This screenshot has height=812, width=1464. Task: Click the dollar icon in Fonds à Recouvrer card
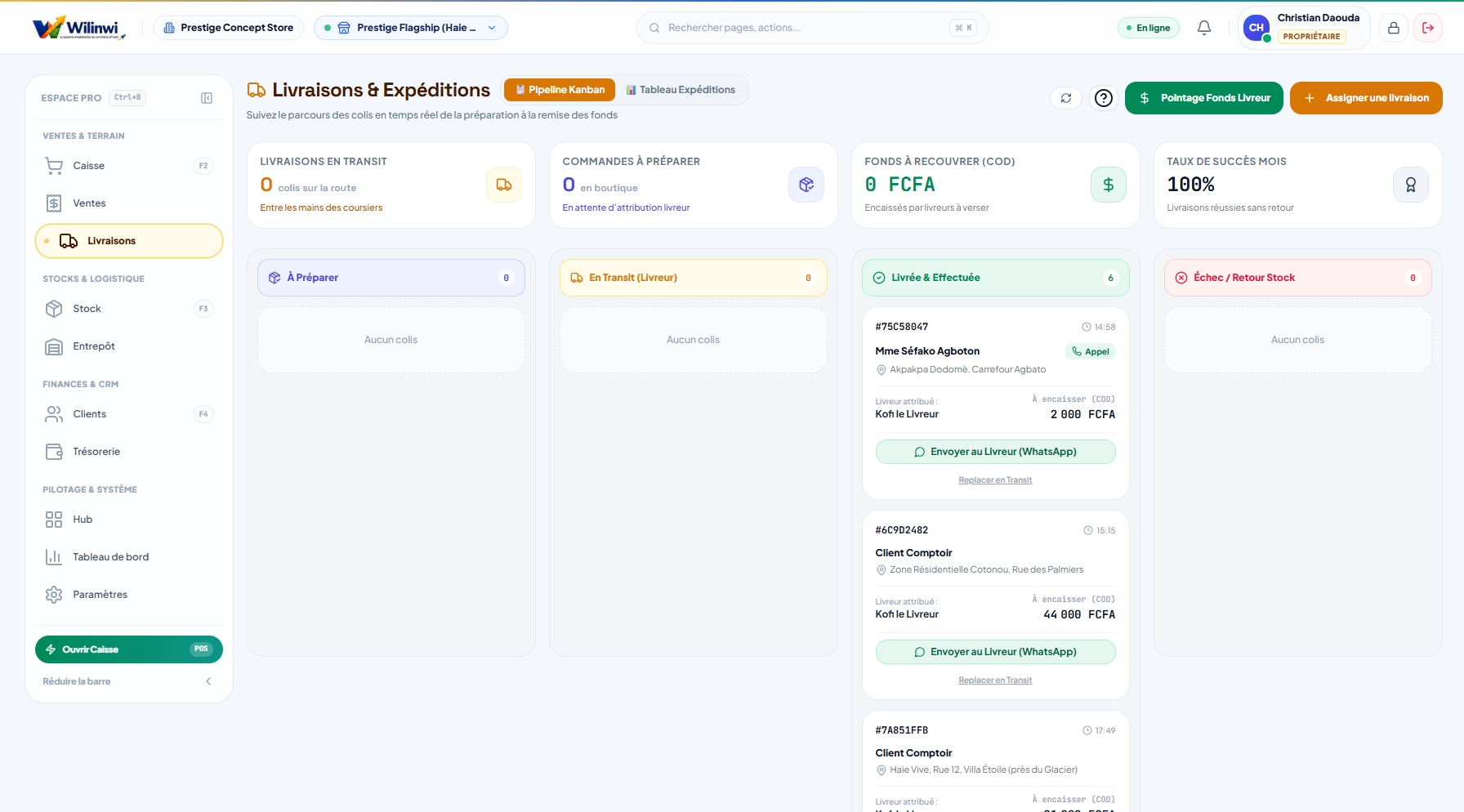click(1109, 185)
